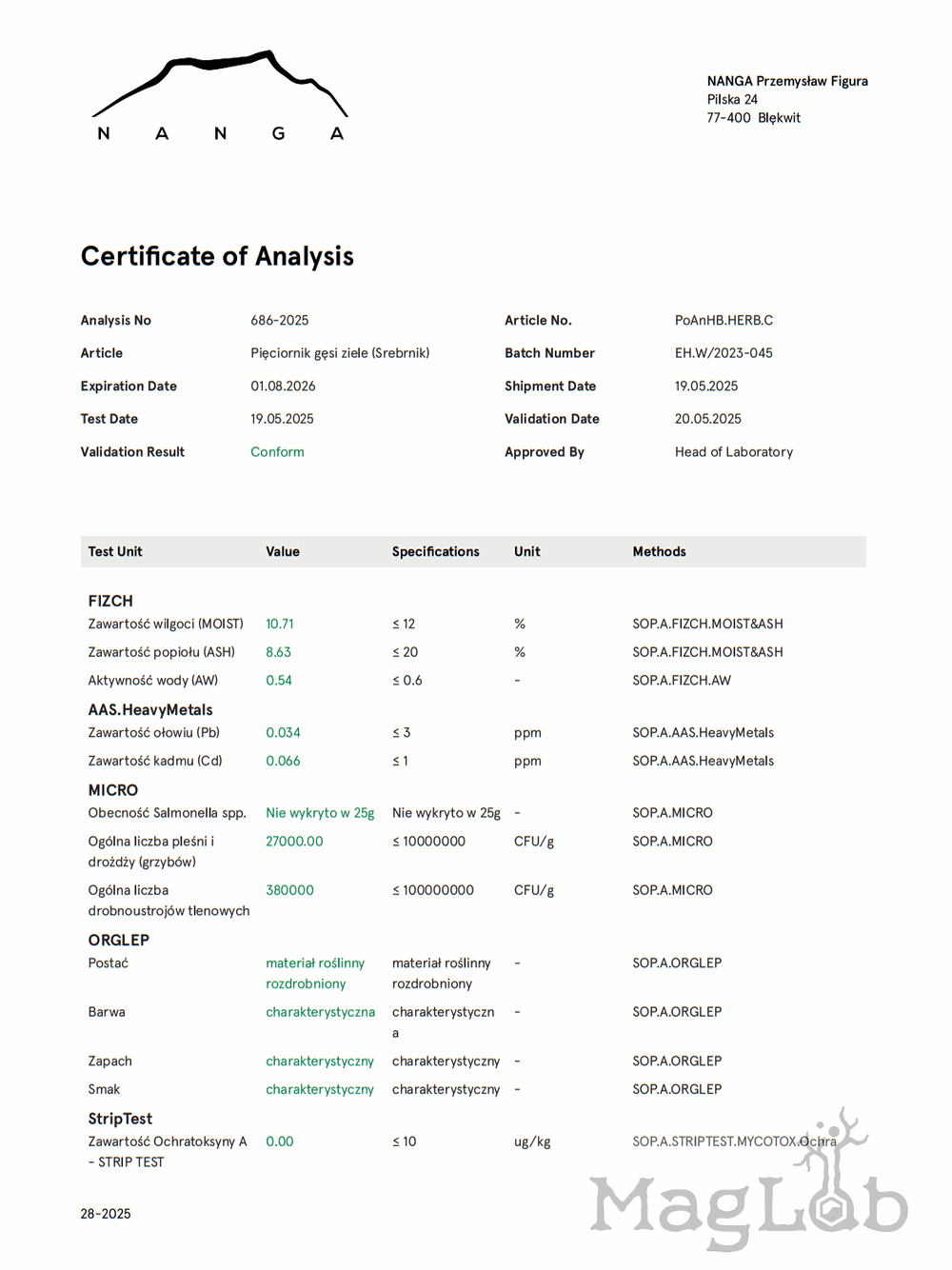This screenshot has width=952, height=1270.
Task: Click the Certificate of Analysis heading
Action: (x=217, y=256)
